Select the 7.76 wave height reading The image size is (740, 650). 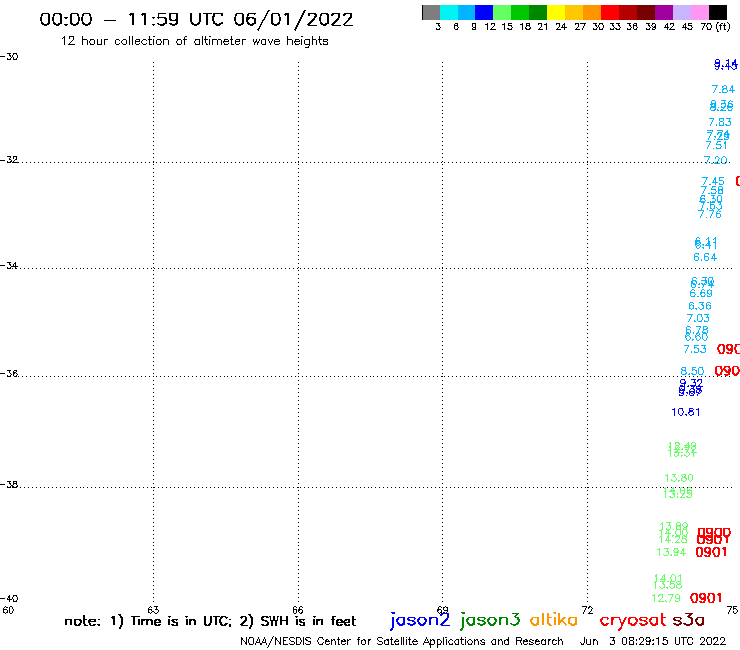tap(710, 214)
